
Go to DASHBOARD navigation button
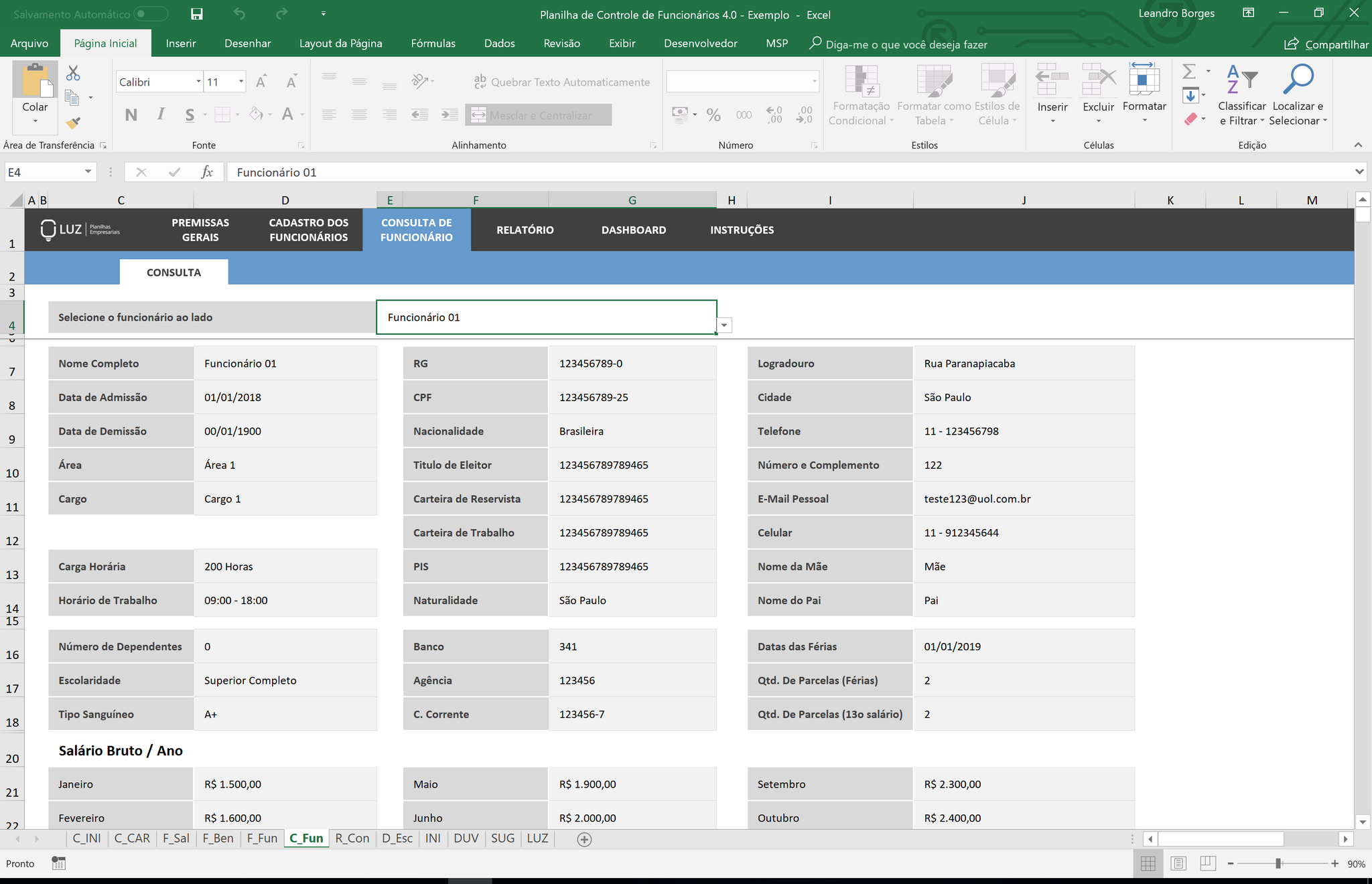tap(633, 230)
